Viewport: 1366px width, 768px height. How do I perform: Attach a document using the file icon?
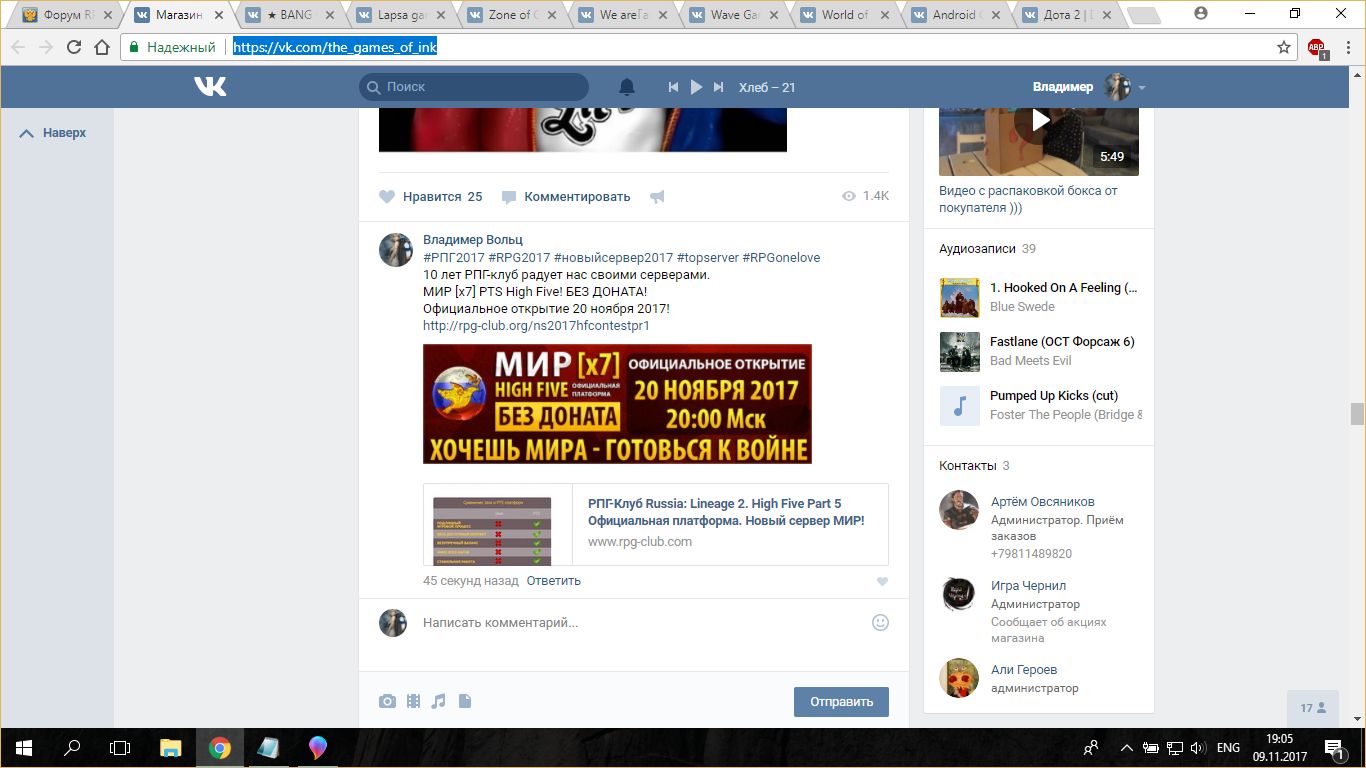[464, 702]
